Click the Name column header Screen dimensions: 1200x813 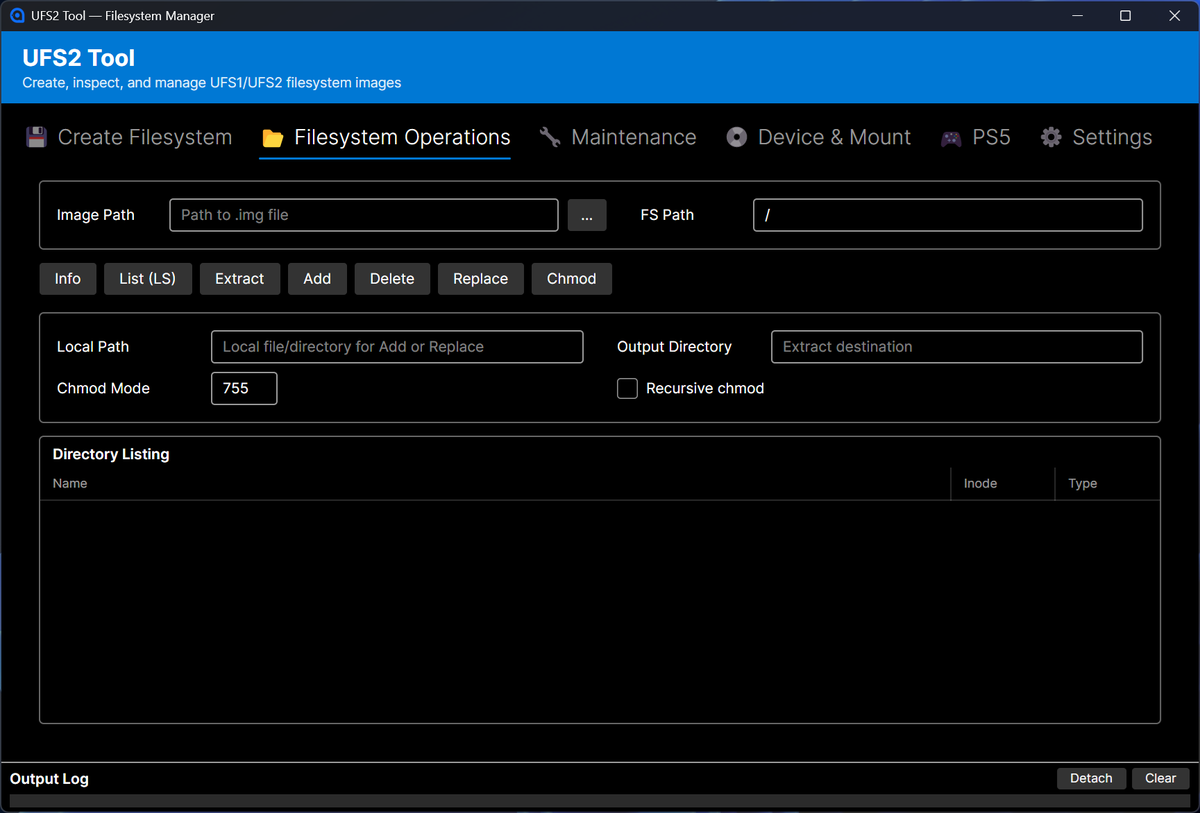point(495,483)
